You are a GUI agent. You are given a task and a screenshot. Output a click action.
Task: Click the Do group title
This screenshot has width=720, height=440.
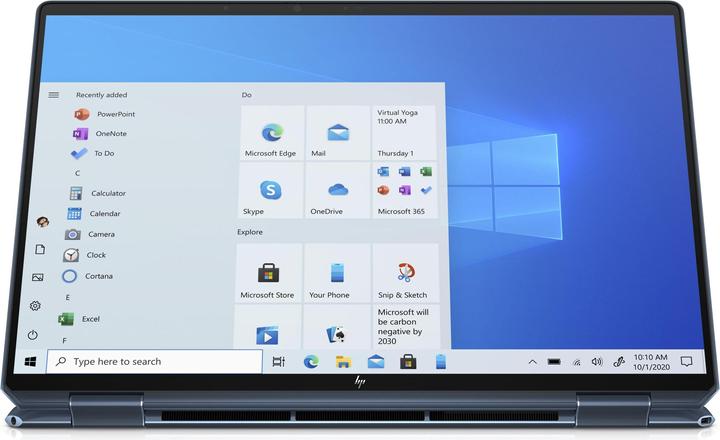[247, 95]
